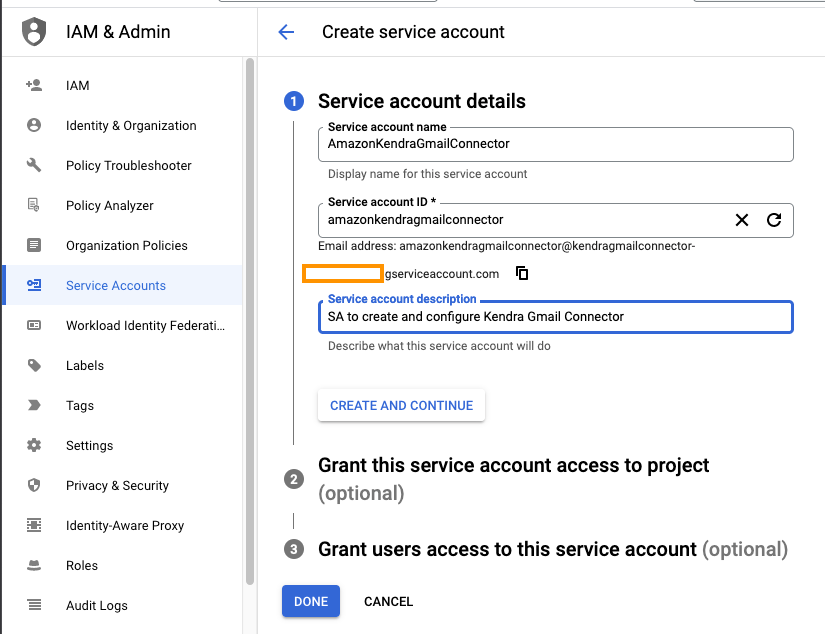Click CREATE AND CONTINUE button
Image resolution: width=825 pixels, height=634 pixels.
[x=401, y=405]
